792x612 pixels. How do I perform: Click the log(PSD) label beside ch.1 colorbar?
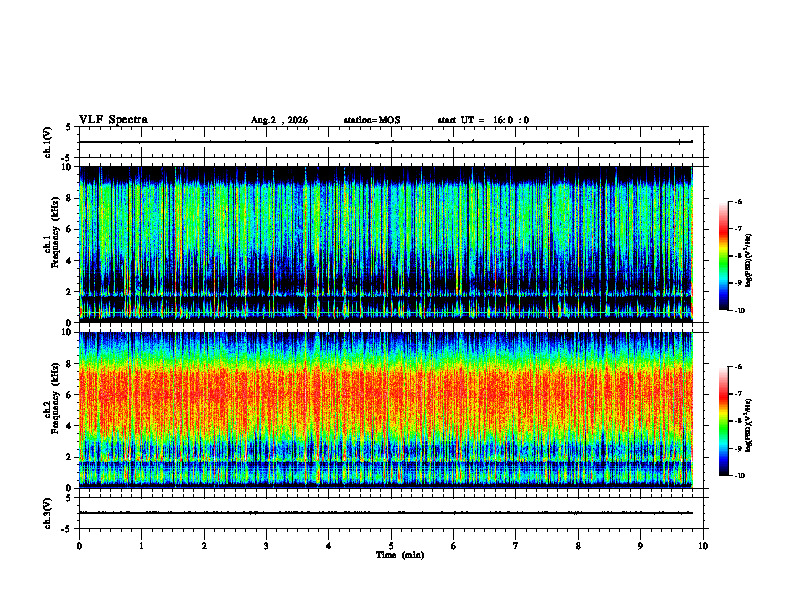pyautogui.click(x=749, y=261)
